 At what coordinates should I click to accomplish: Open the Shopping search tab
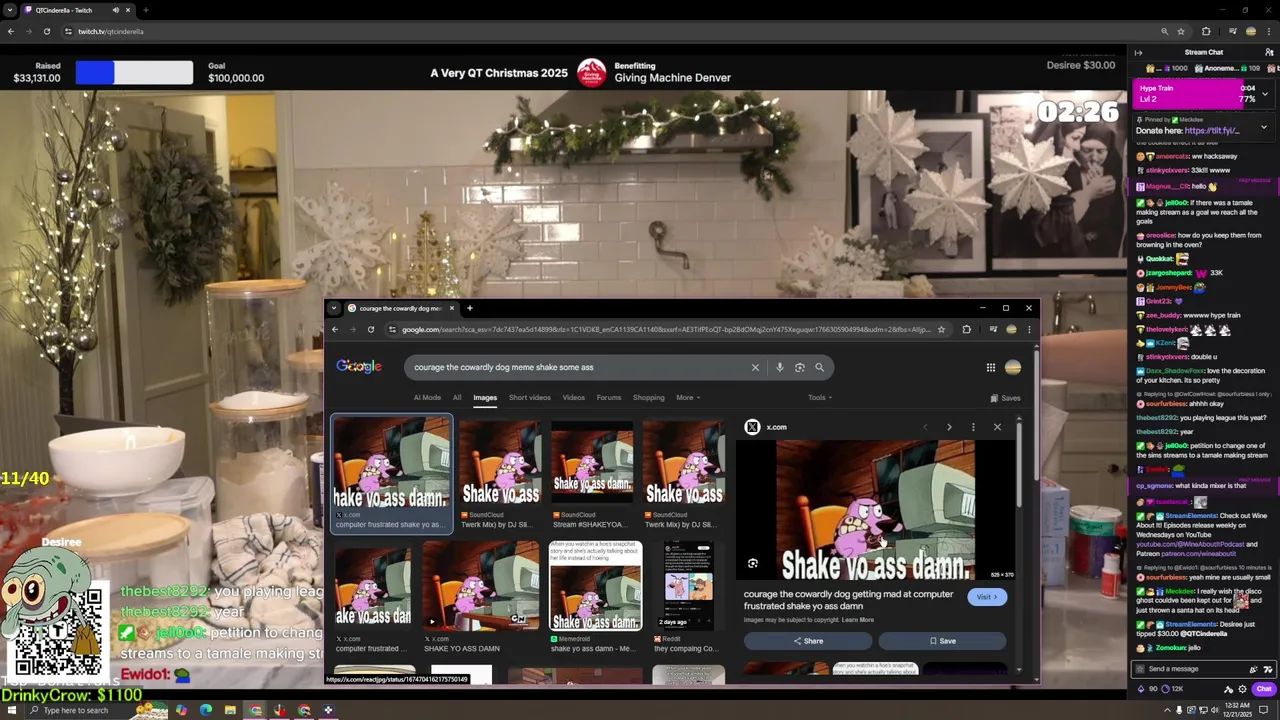pos(648,397)
